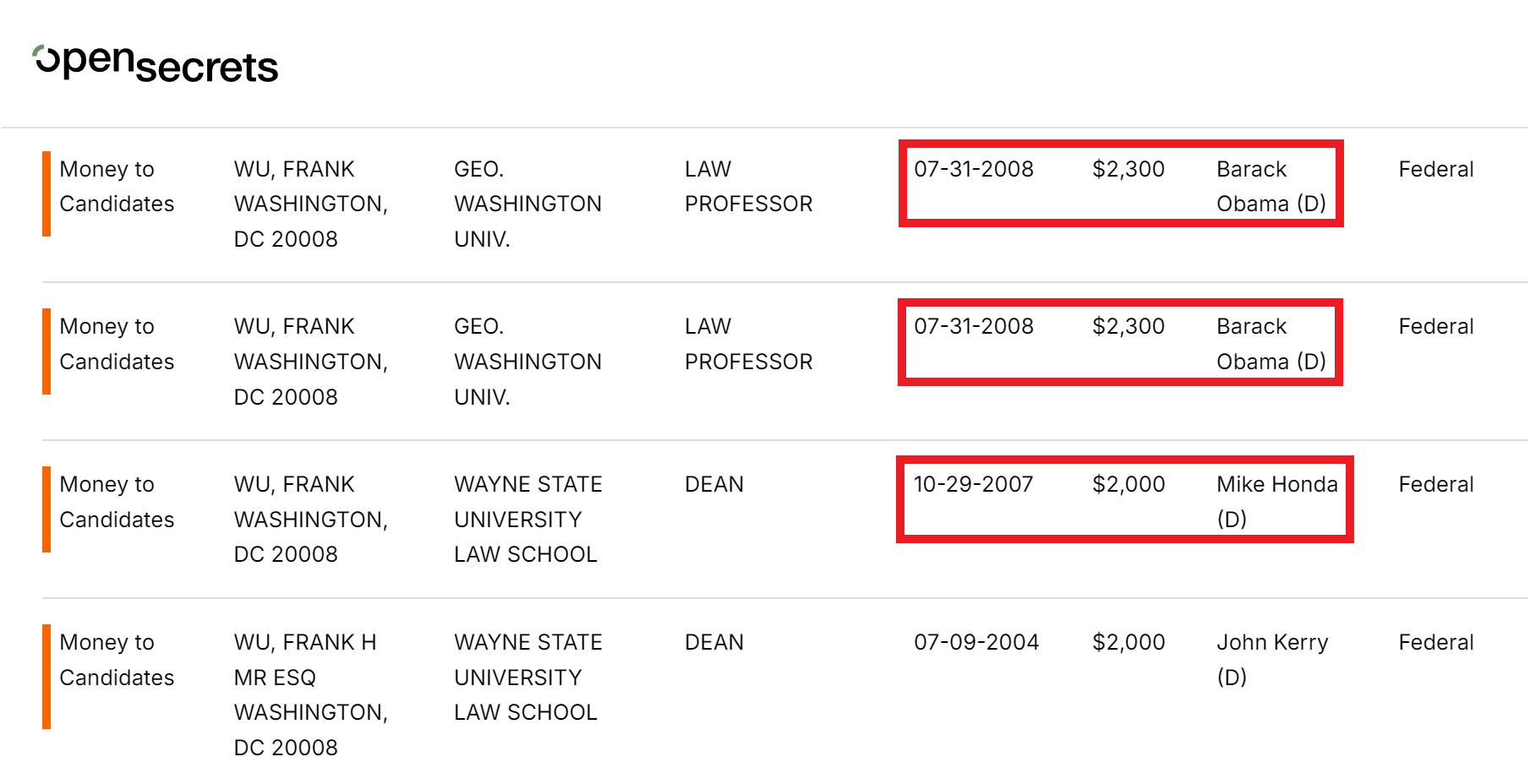Select first WU, FRANK donor entry

pos(310,204)
